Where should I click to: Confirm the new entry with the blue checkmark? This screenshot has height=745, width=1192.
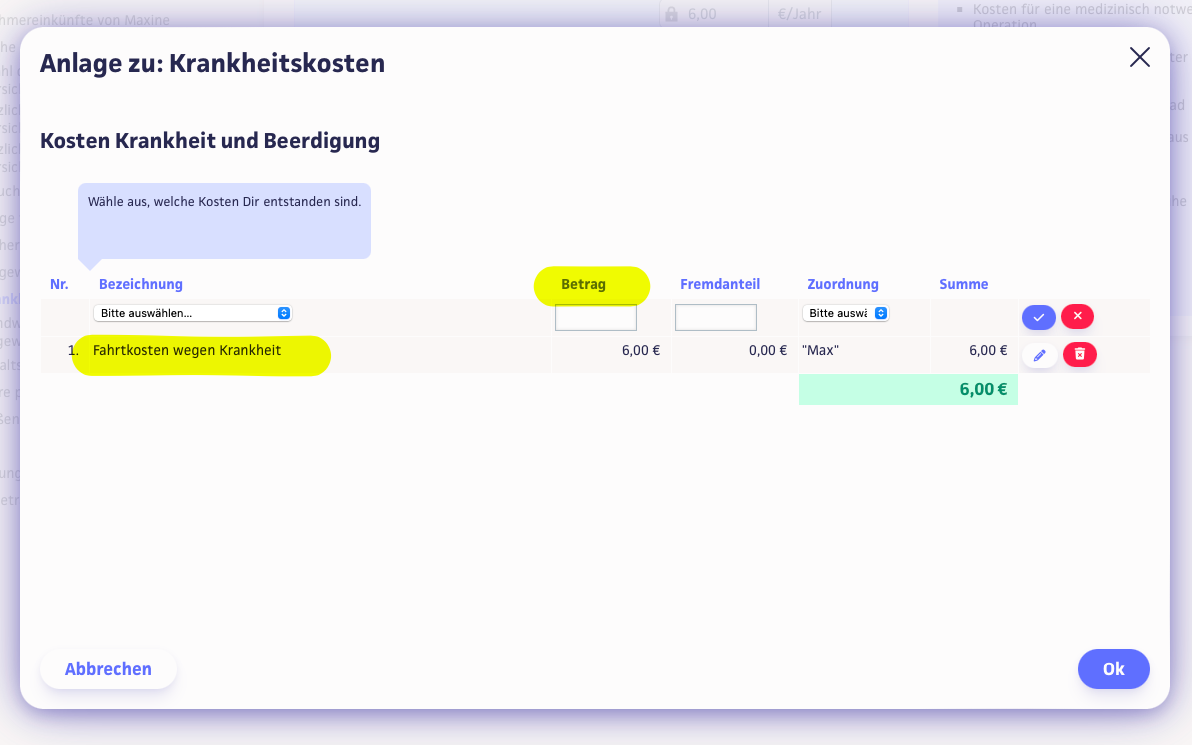pyautogui.click(x=1038, y=317)
